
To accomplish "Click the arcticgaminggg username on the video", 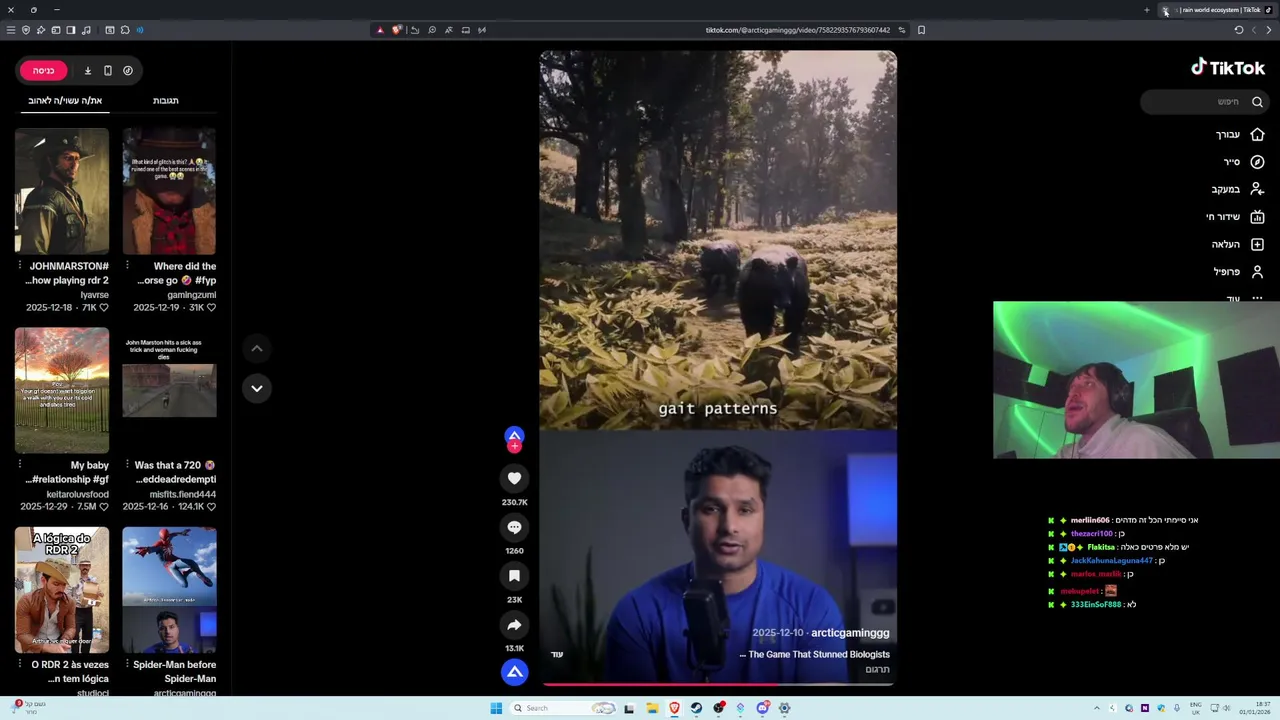I will (850, 633).
